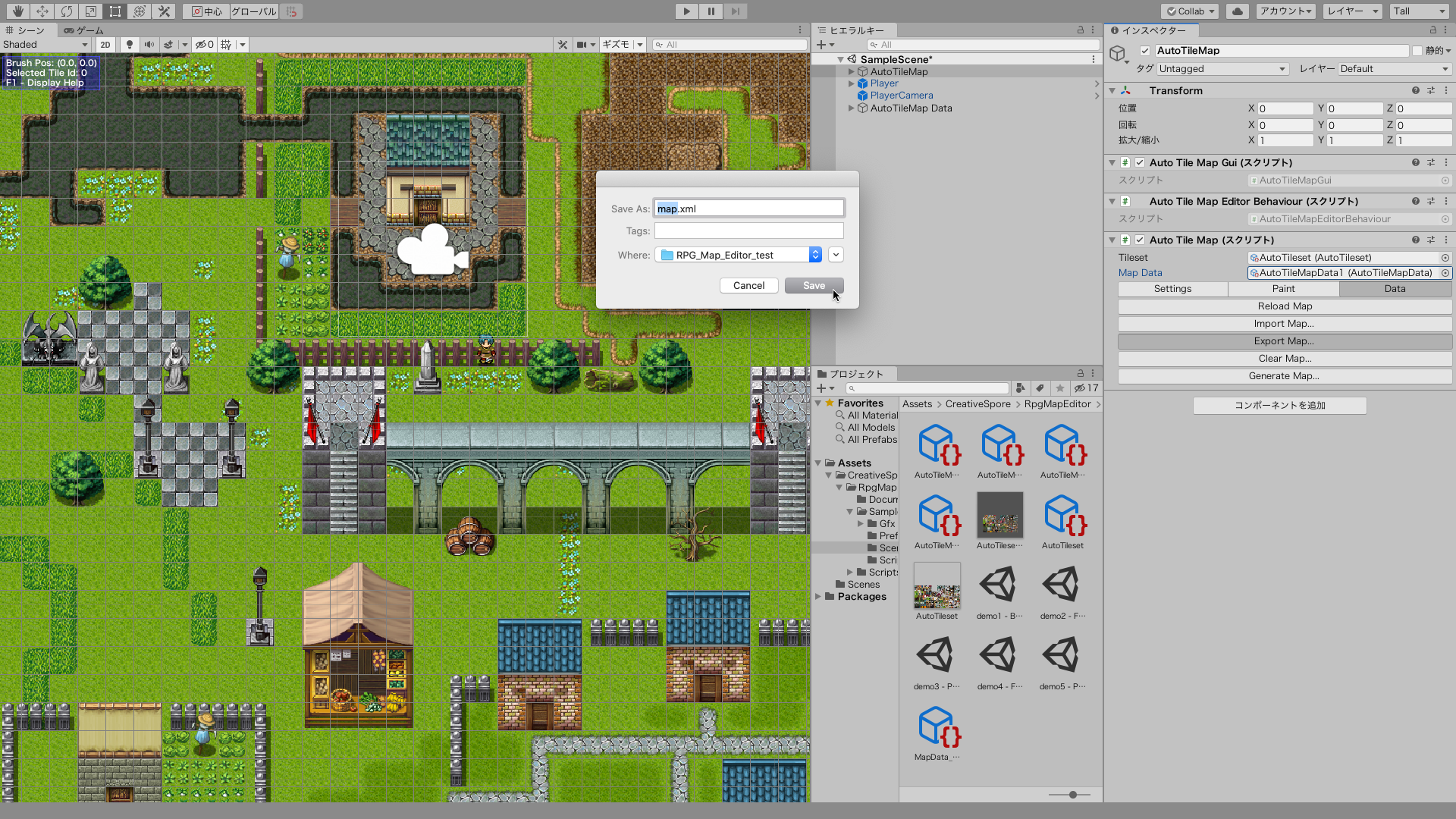Open the Tall layout dropdown
This screenshot has width=1456, height=819.
click(x=1420, y=11)
